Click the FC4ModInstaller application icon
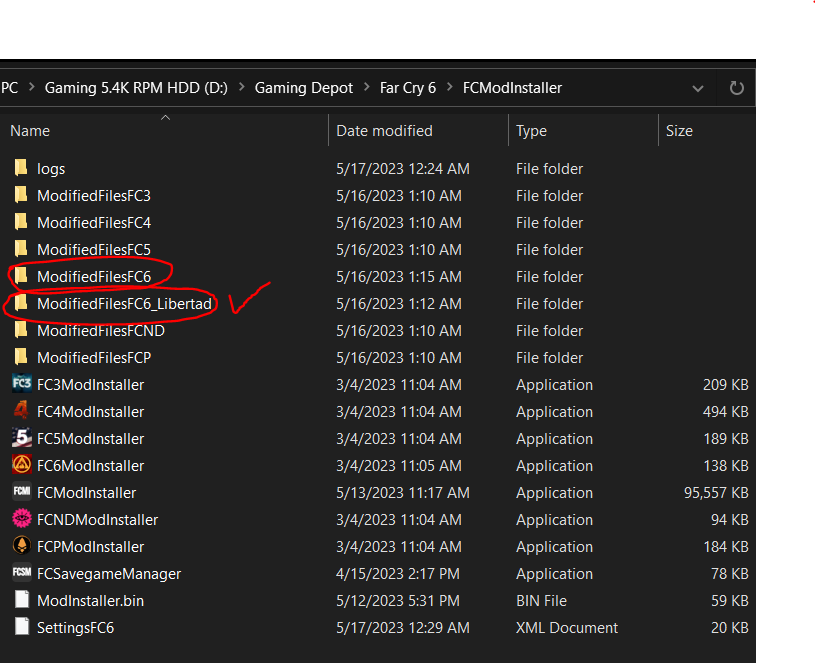 point(21,411)
